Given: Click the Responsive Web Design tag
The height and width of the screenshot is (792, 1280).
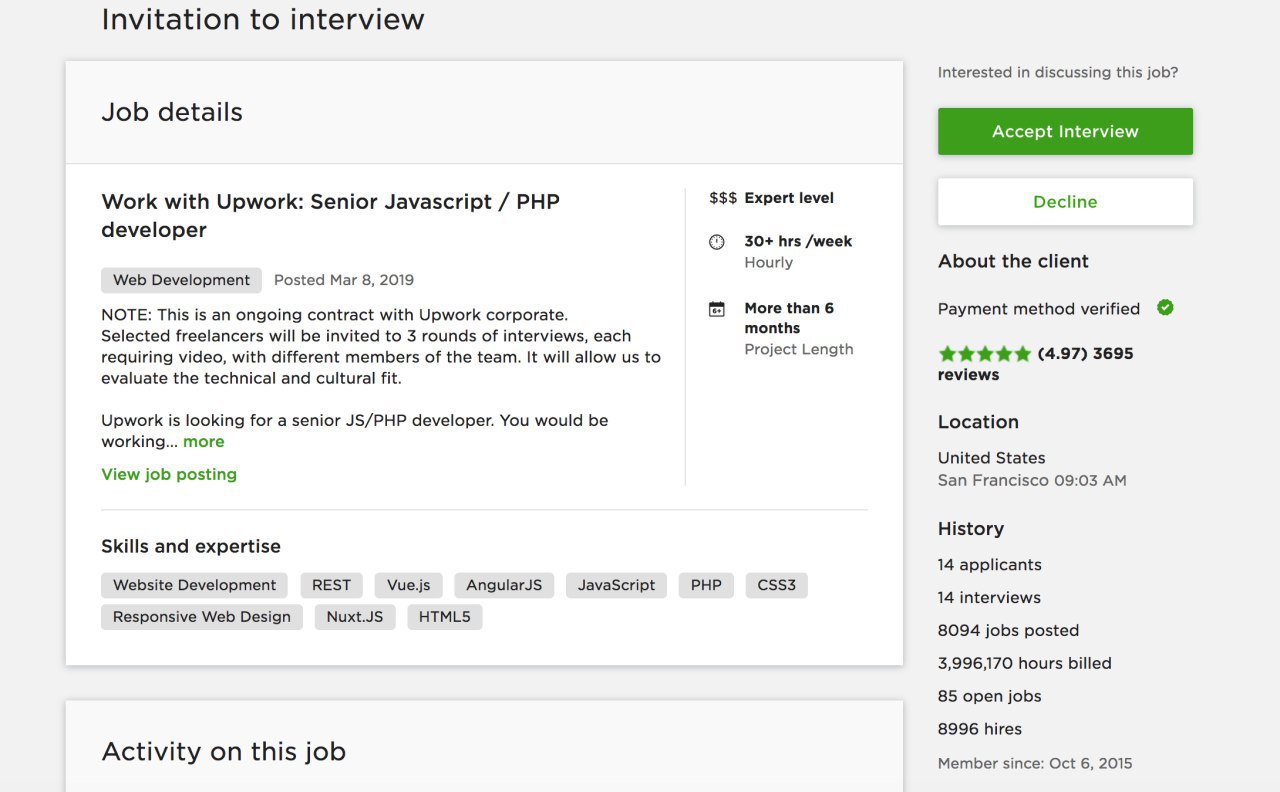Looking at the screenshot, I should tap(202, 617).
